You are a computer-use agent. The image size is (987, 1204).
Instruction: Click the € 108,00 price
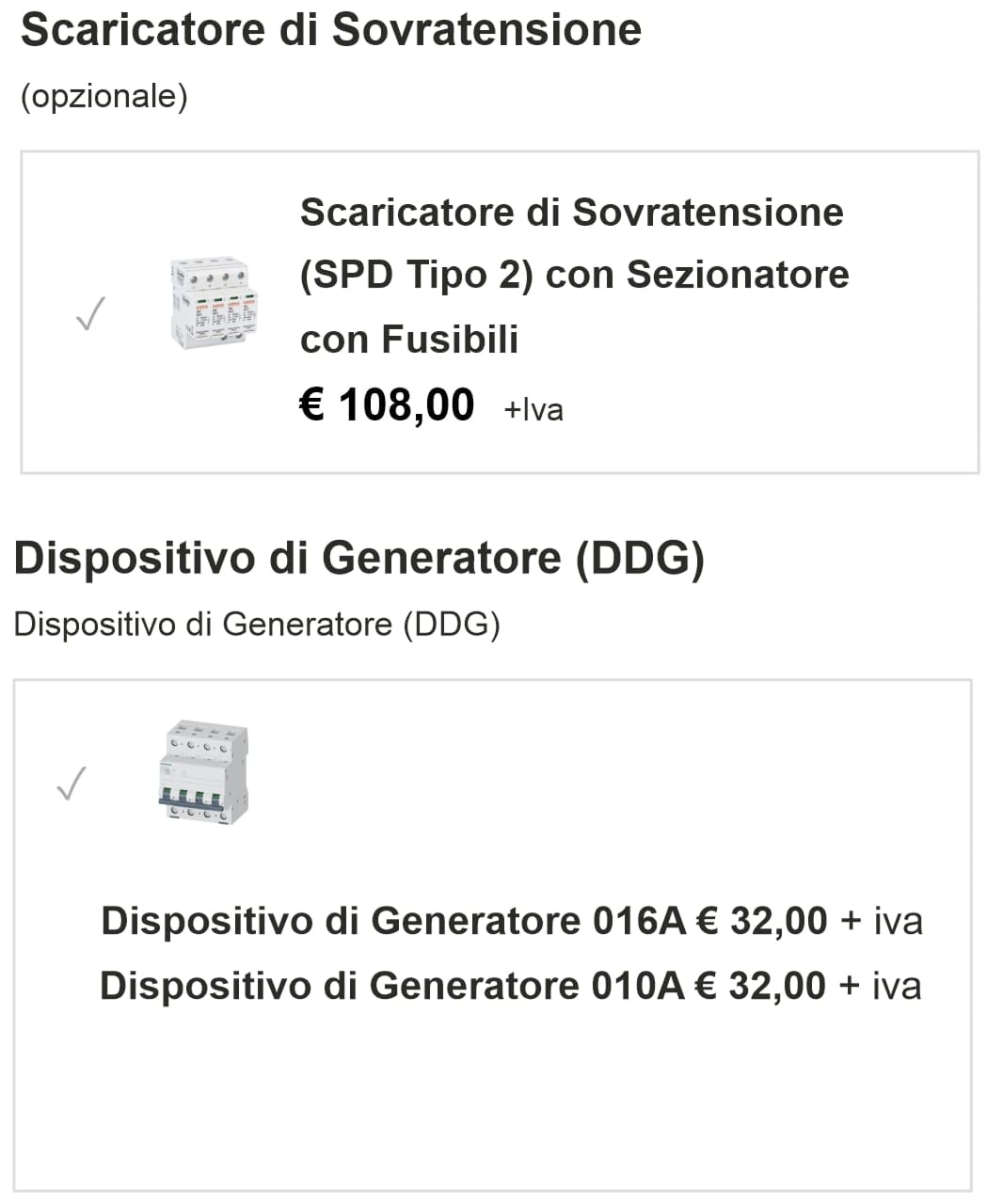tap(387, 405)
